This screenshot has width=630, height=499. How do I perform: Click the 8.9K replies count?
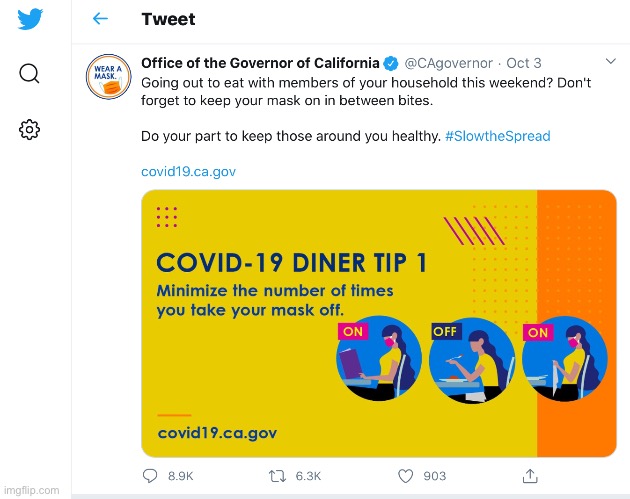[x=181, y=476]
